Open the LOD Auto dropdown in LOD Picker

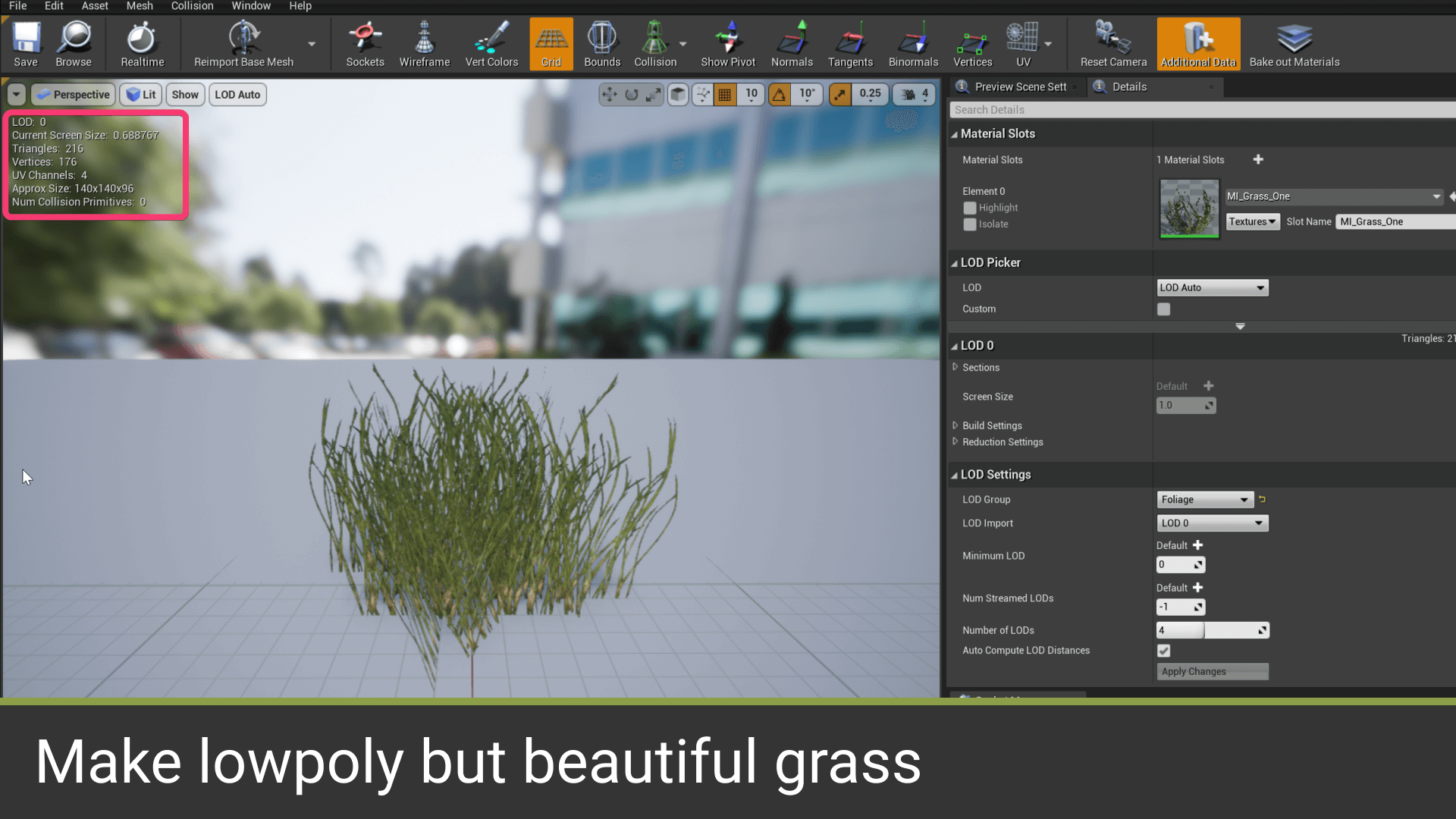coord(1212,287)
